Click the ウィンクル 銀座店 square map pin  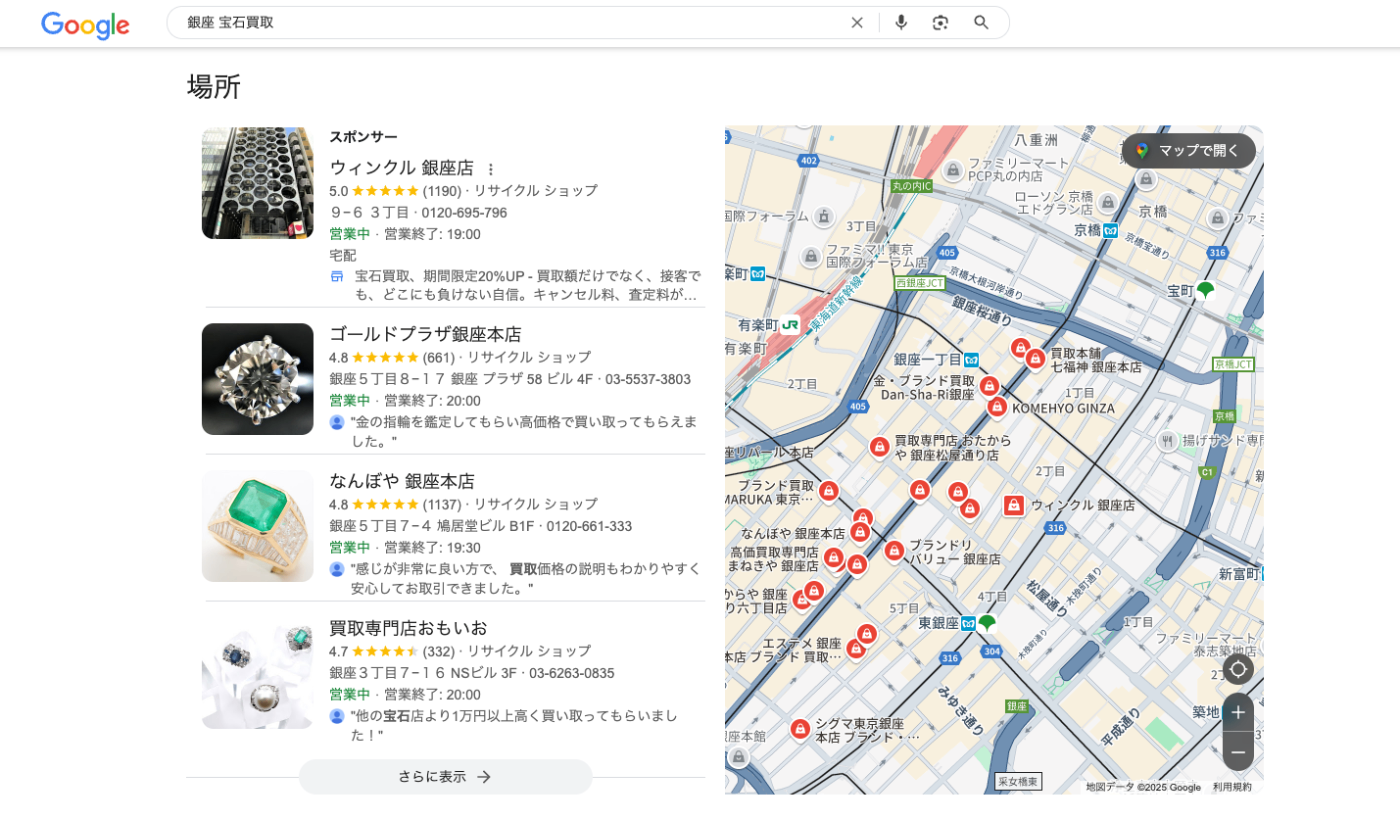click(x=1014, y=506)
